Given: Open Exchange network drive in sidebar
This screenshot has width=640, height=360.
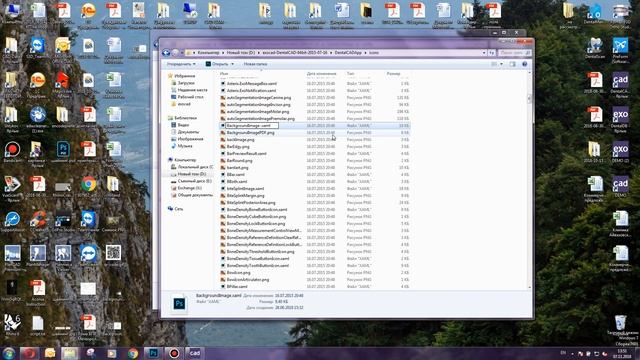Looking at the screenshot, I should coord(189,188).
